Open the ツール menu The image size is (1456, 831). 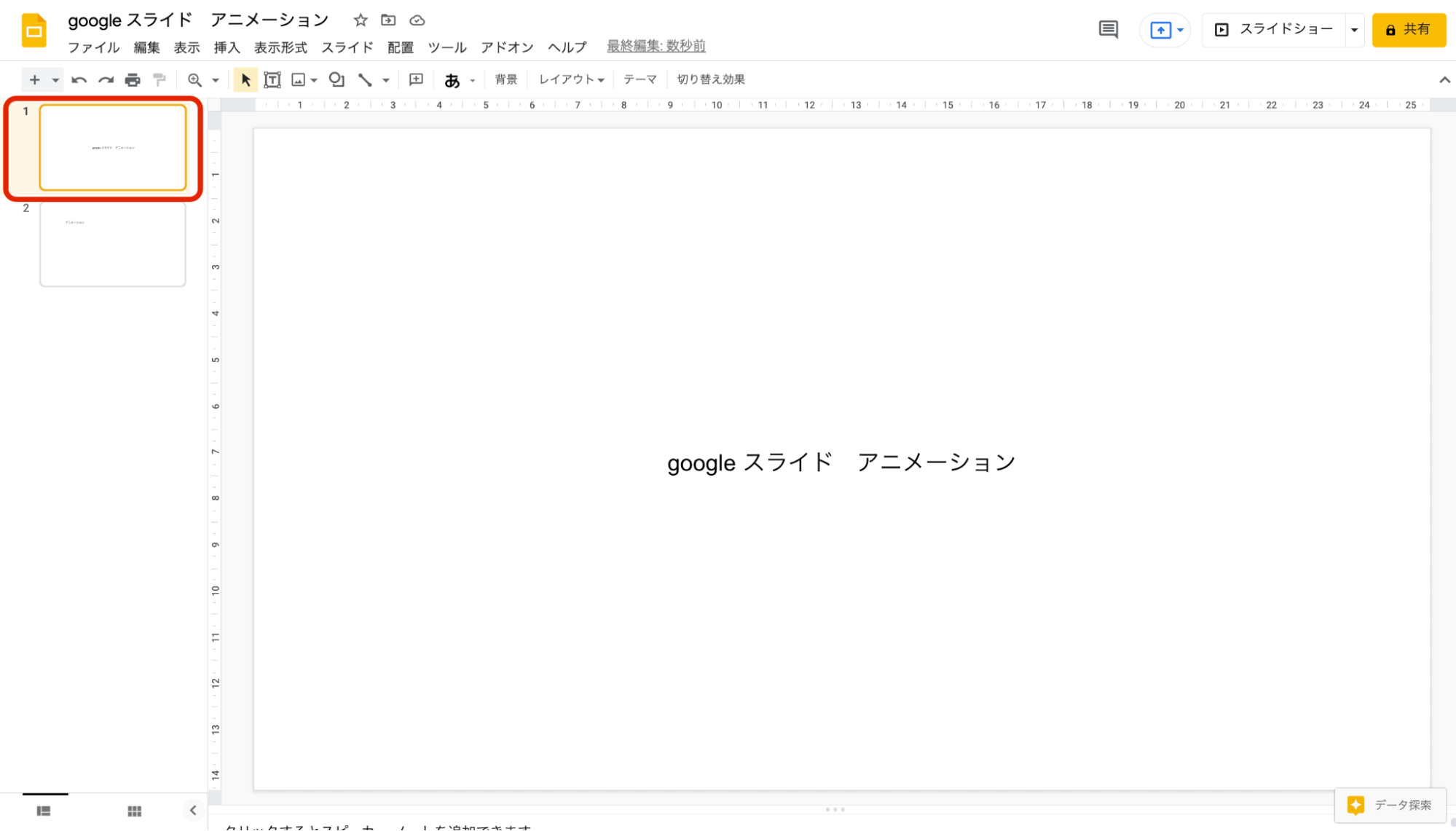(446, 47)
